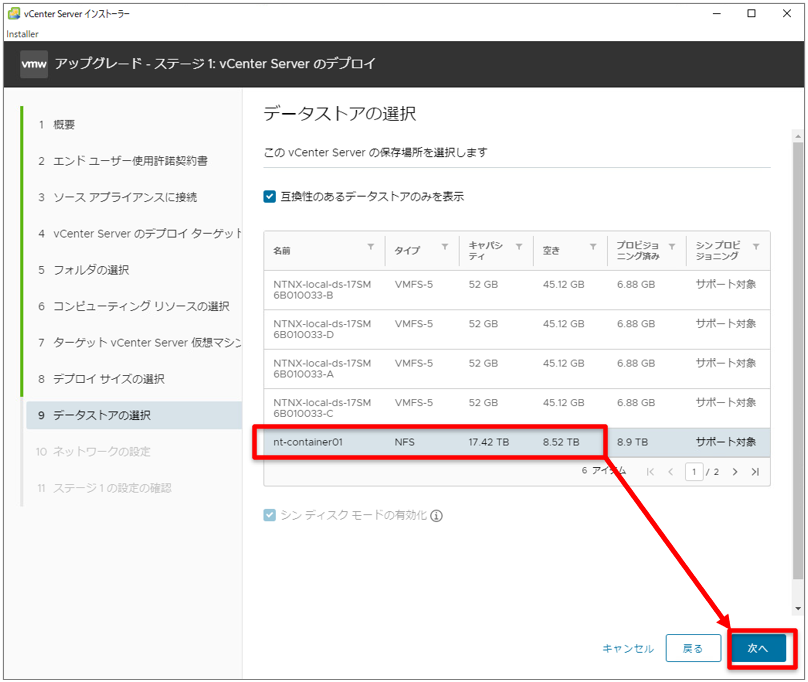The image size is (808, 682).
Task: Click the scrollbar up arrow
Action: pyautogui.click(x=798, y=137)
